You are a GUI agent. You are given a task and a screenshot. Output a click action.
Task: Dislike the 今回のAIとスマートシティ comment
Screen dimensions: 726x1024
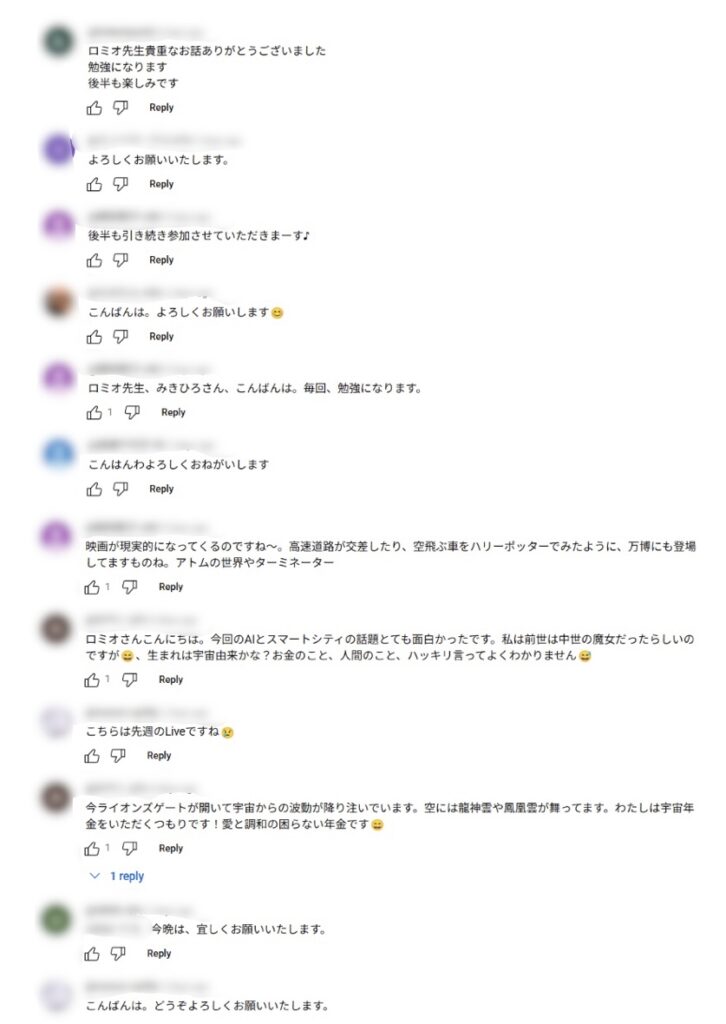point(130,680)
